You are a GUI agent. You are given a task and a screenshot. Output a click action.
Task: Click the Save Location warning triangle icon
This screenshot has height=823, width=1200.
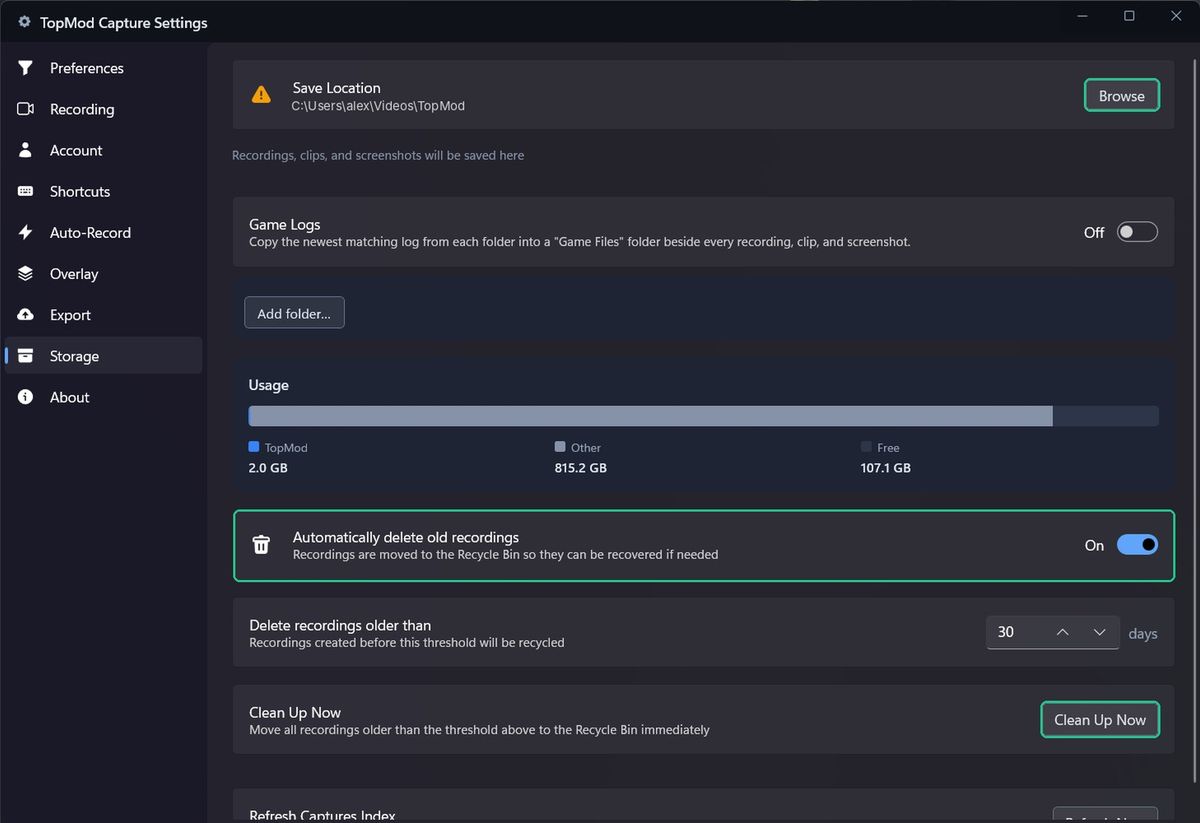261,95
